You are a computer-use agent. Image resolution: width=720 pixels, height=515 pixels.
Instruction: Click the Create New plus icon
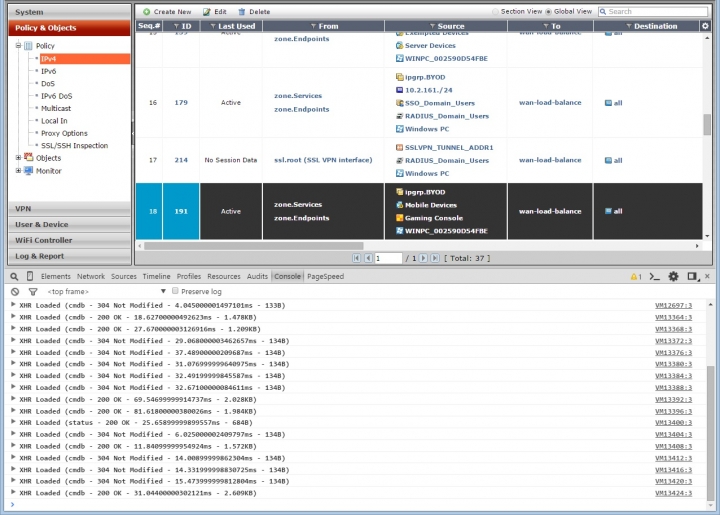(146, 11)
